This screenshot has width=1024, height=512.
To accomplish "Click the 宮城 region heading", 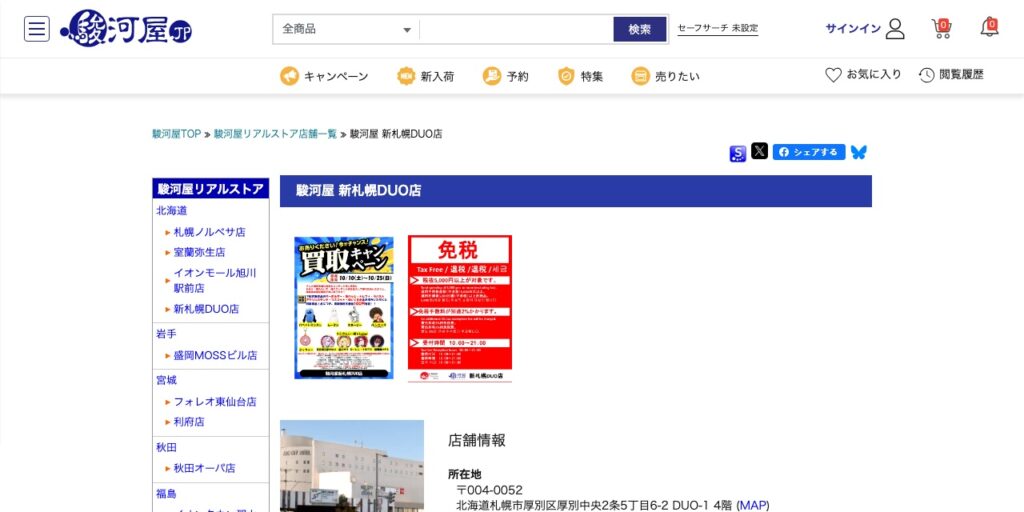I will coord(166,380).
